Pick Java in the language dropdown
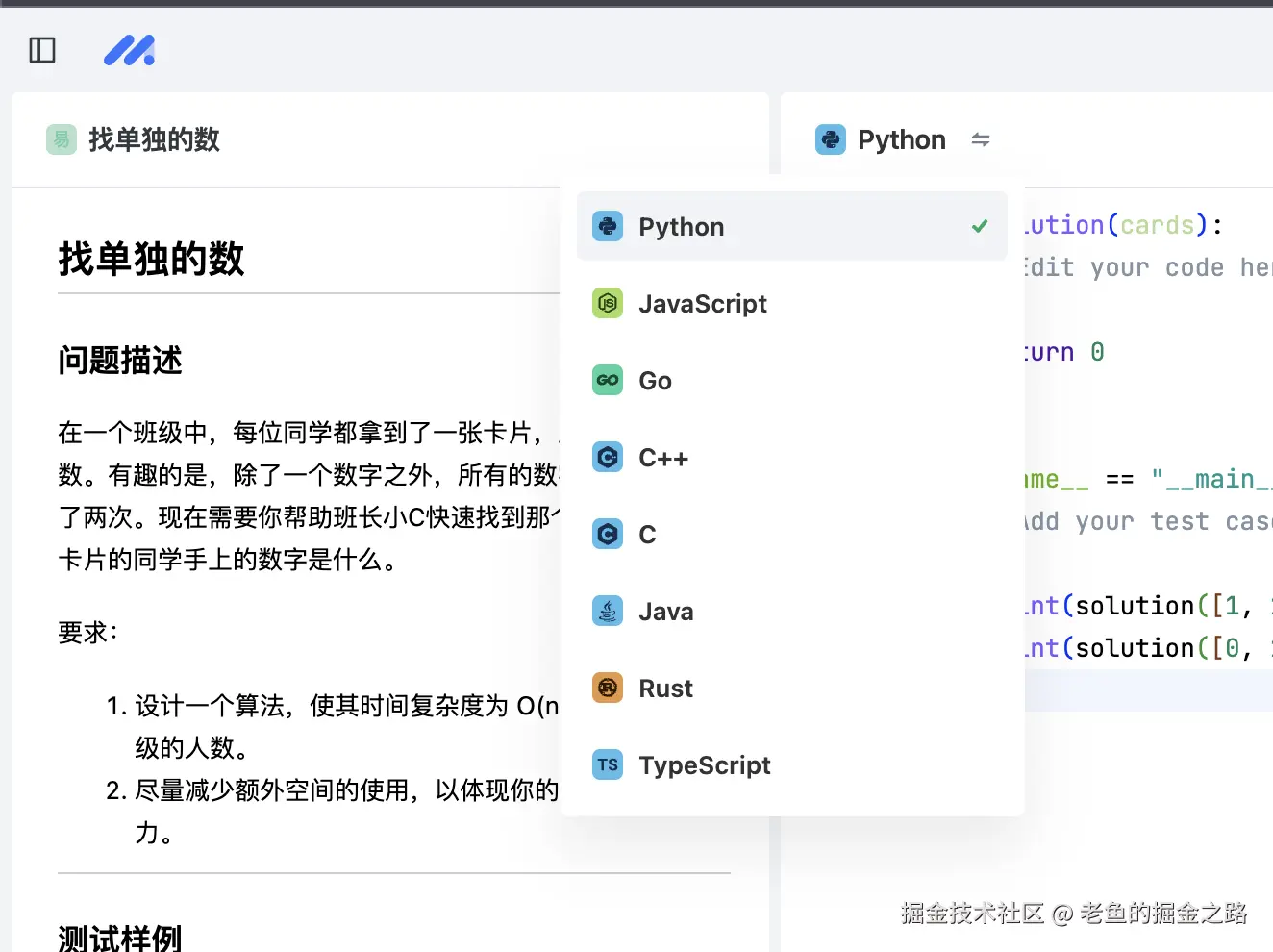 coord(665,612)
